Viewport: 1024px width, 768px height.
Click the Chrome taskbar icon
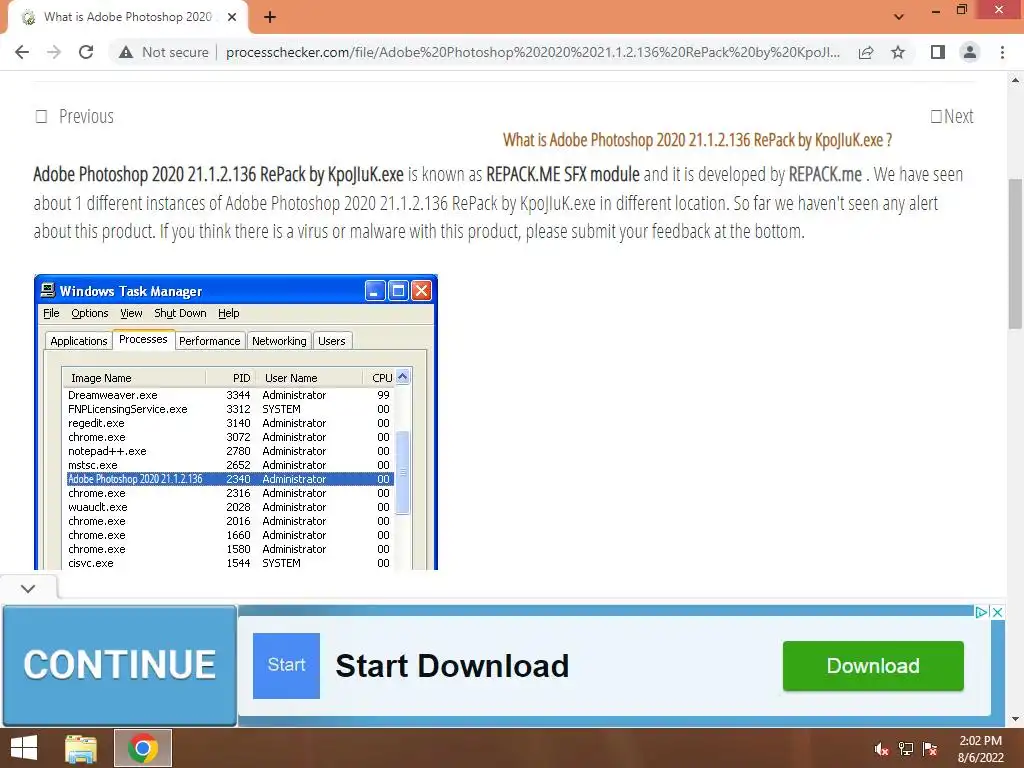[x=143, y=748]
